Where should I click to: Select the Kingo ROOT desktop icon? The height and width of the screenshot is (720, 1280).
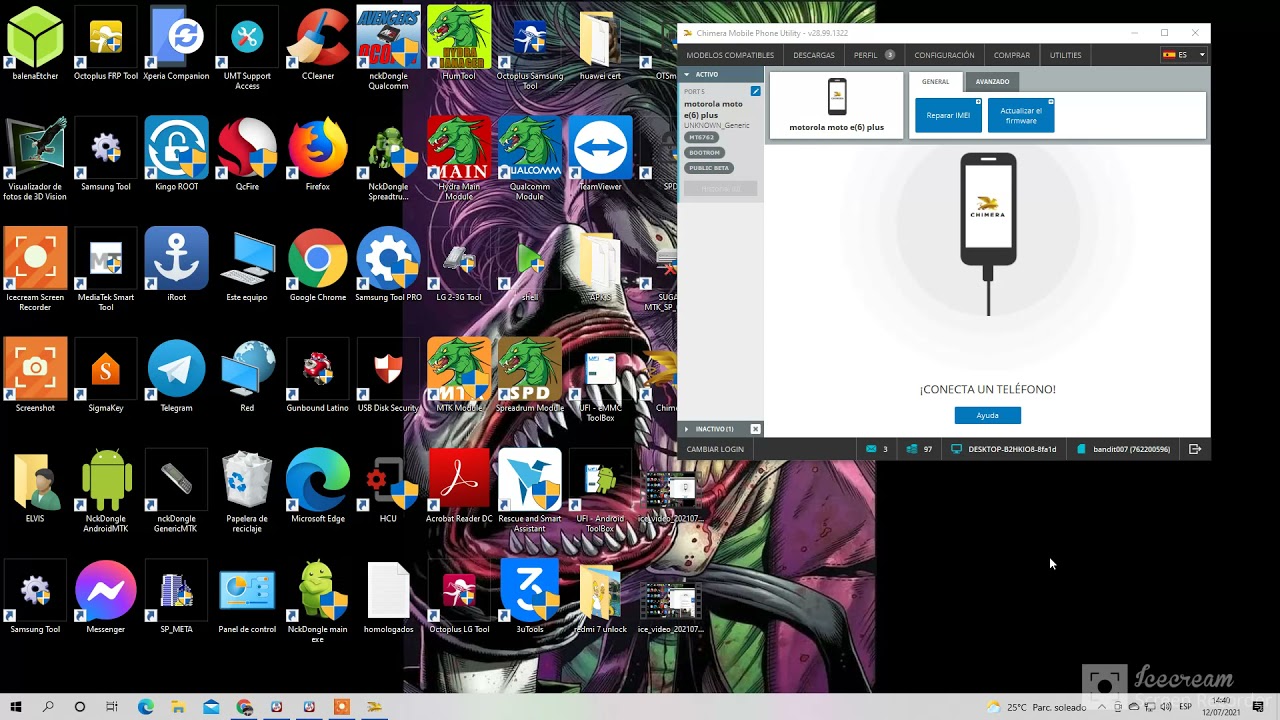tap(176, 155)
